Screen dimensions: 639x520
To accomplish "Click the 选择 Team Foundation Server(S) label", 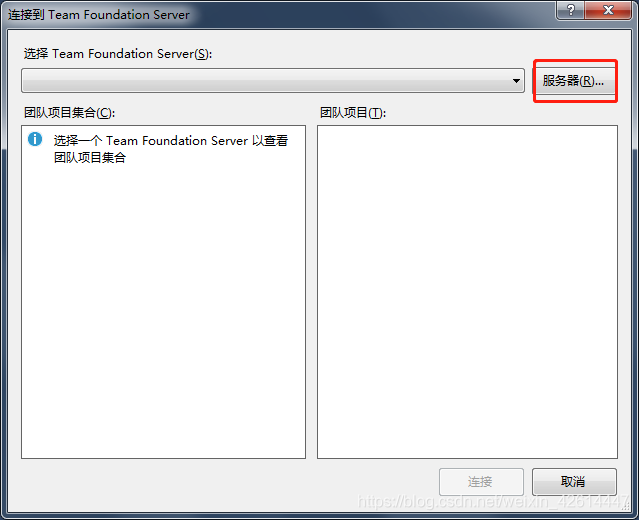I will pos(118,54).
